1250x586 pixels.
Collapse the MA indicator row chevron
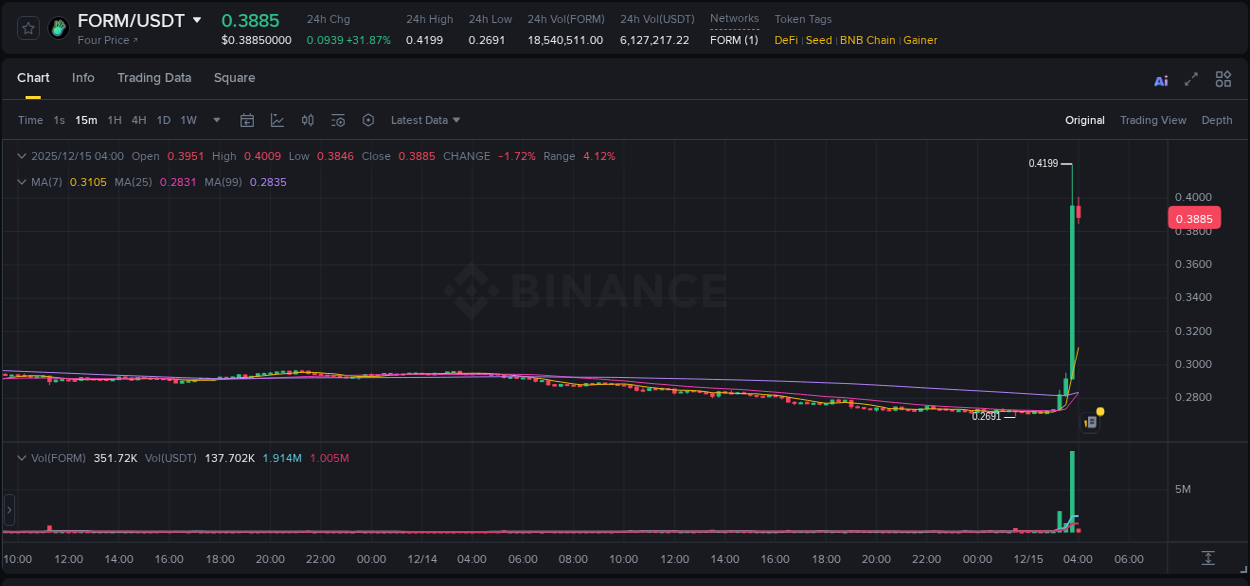point(21,182)
